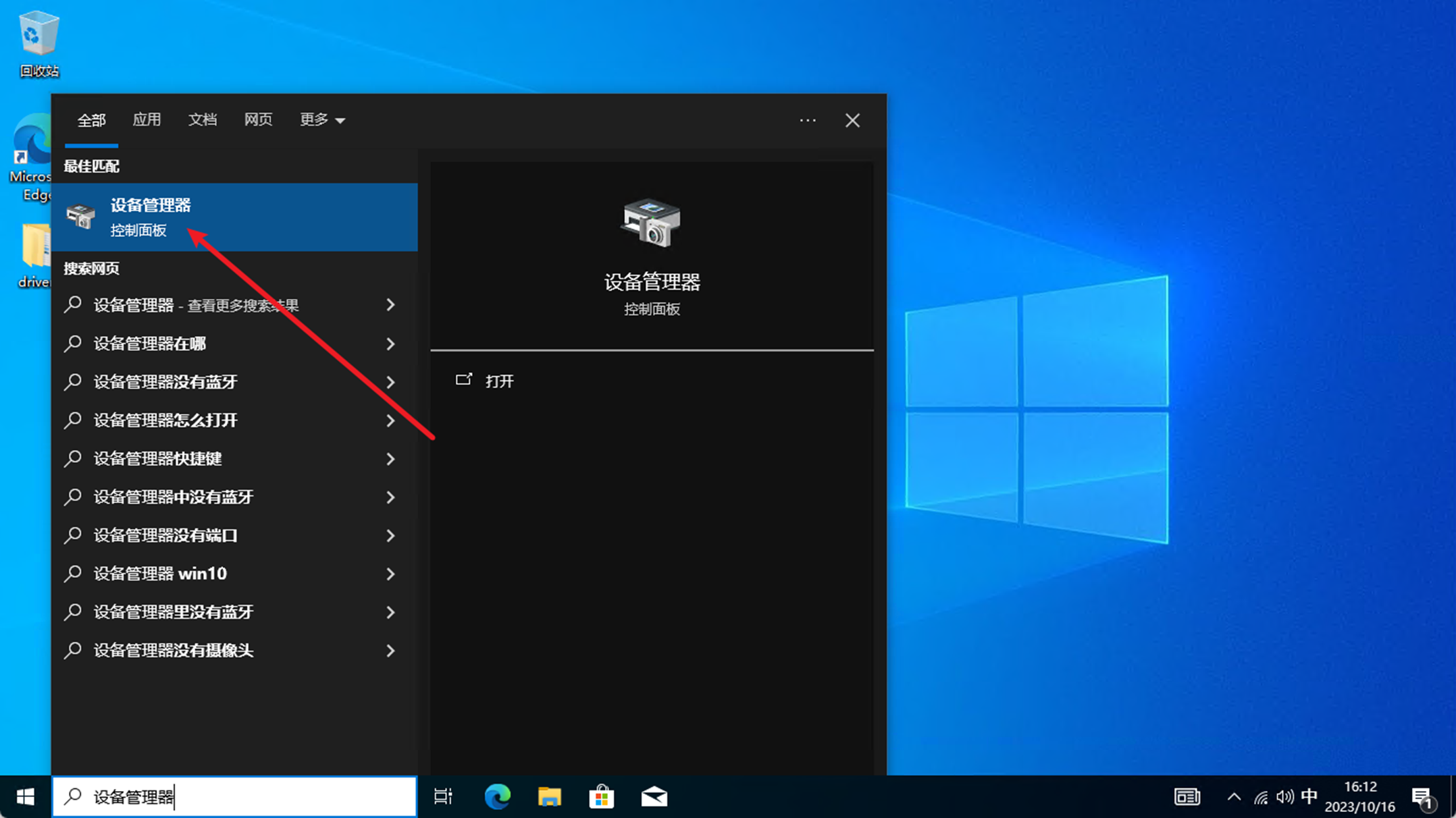Click the ellipsis options icon in search panel
This screenshot has height=818, width=1456.
click(808, 120)
